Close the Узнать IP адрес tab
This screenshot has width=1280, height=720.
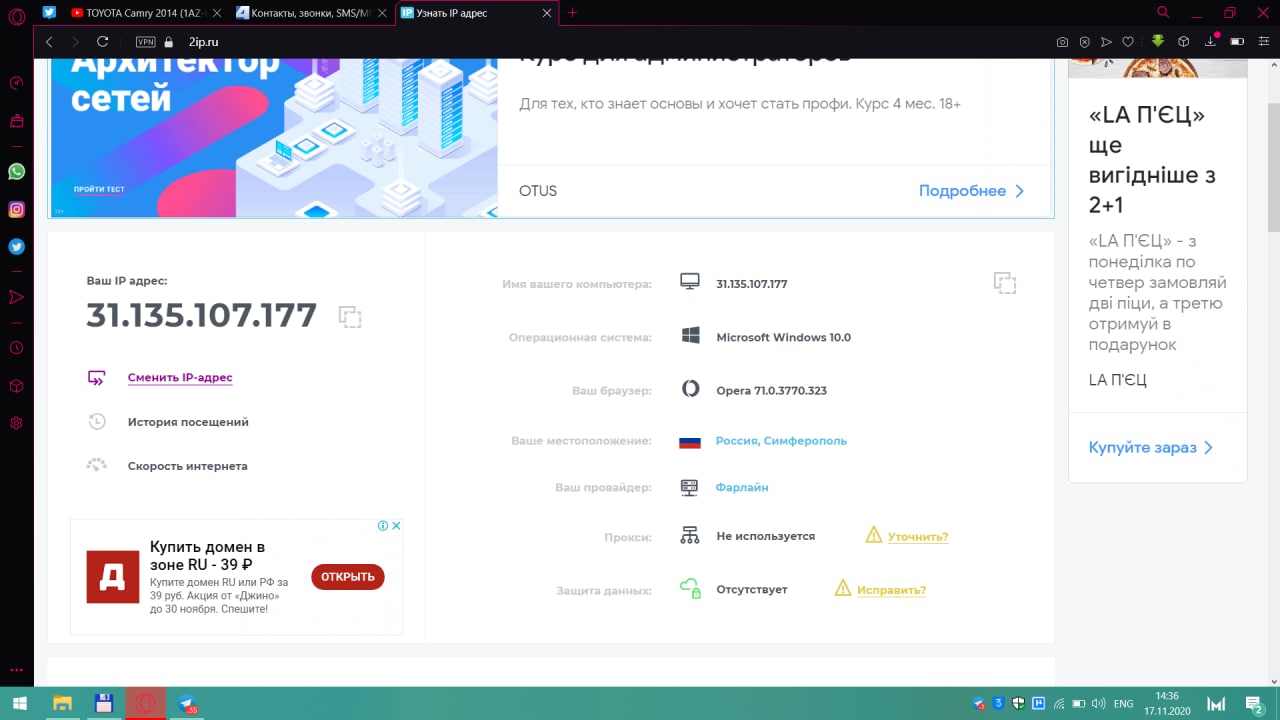click(545, 13)
